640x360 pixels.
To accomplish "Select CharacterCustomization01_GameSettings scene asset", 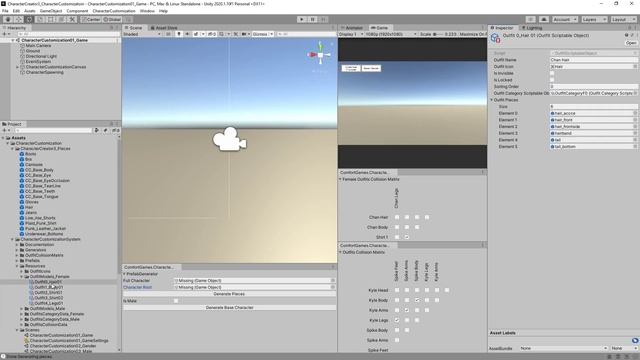I will coord(69,340).
